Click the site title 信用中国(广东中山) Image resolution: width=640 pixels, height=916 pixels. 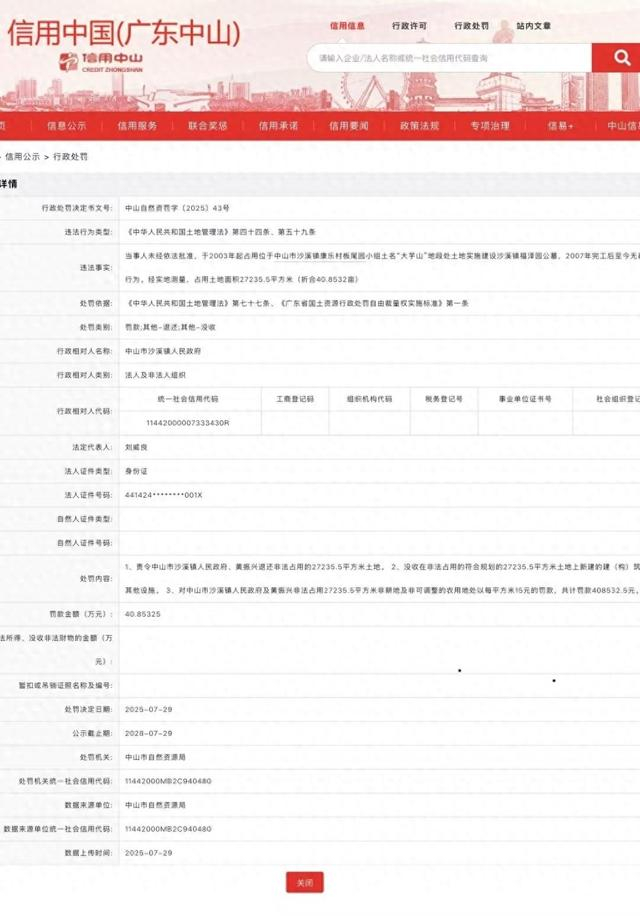[x=124, y=32]
